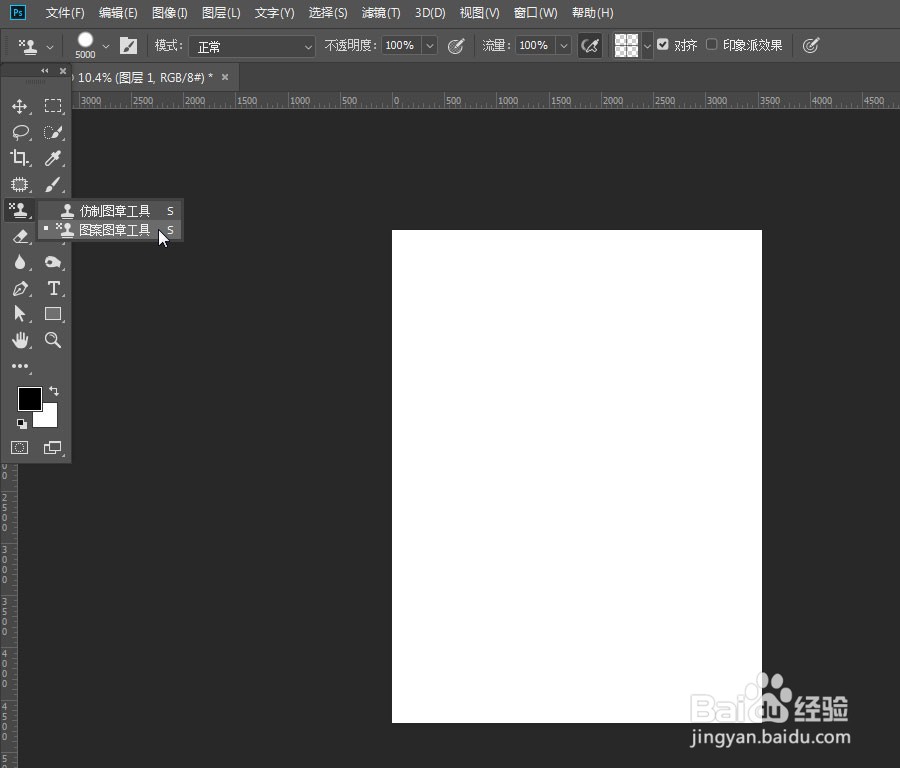Select the Crop tool
The image size is (900, 768).
coord(20,158)
